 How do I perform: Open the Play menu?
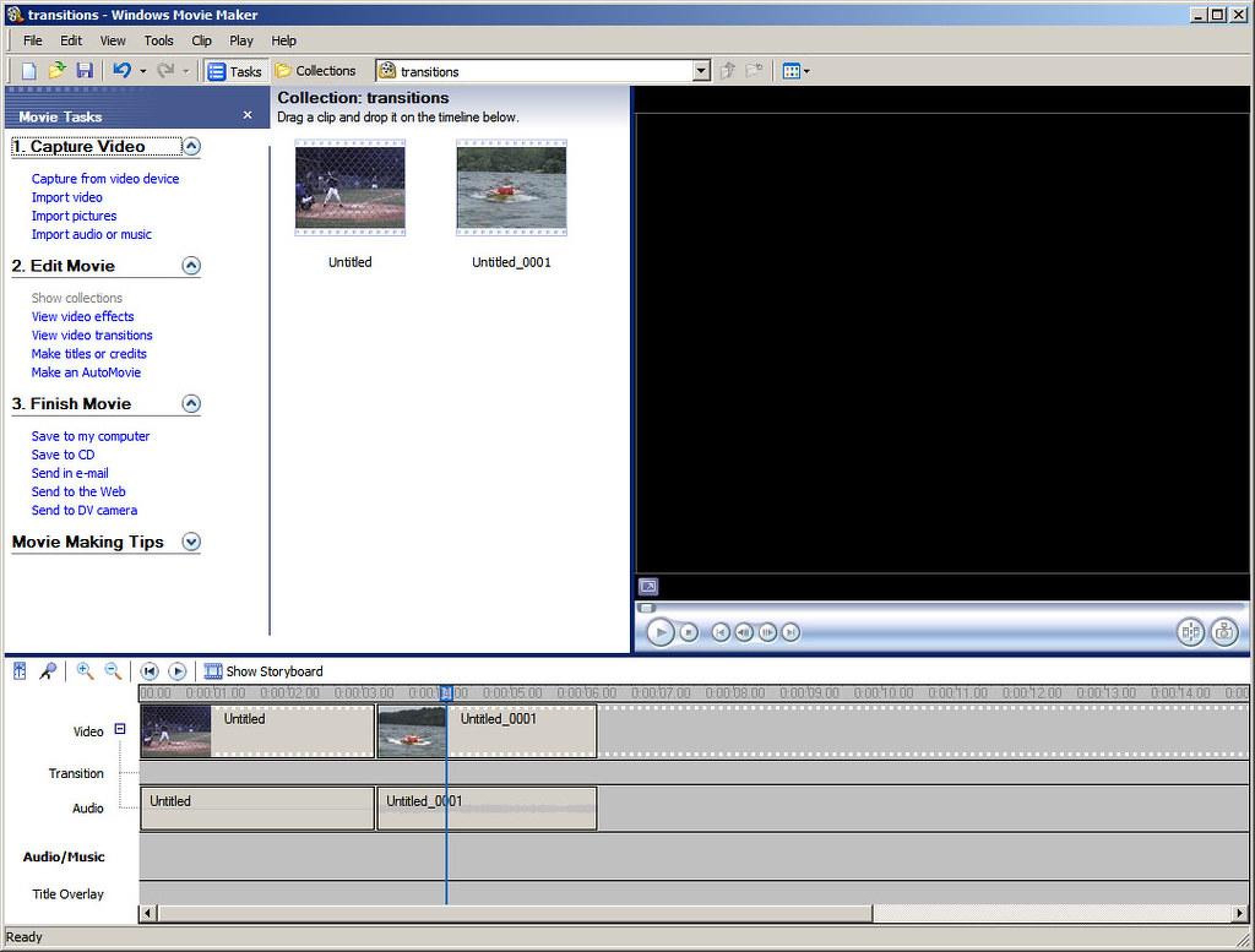tap(241, 40)
